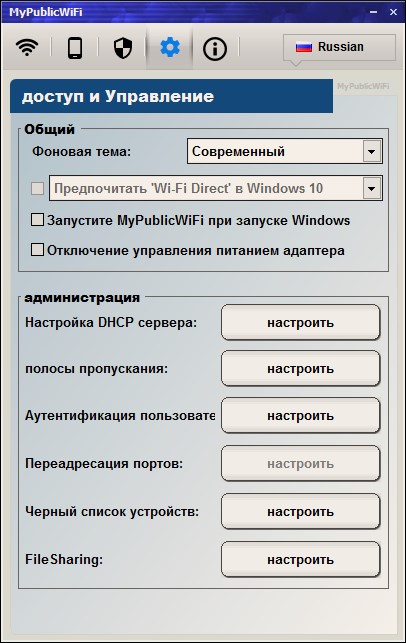This screenshot has height=643, width=406.
Task: Minimize the MyPublicWiFi window
Action: (373, 12)
